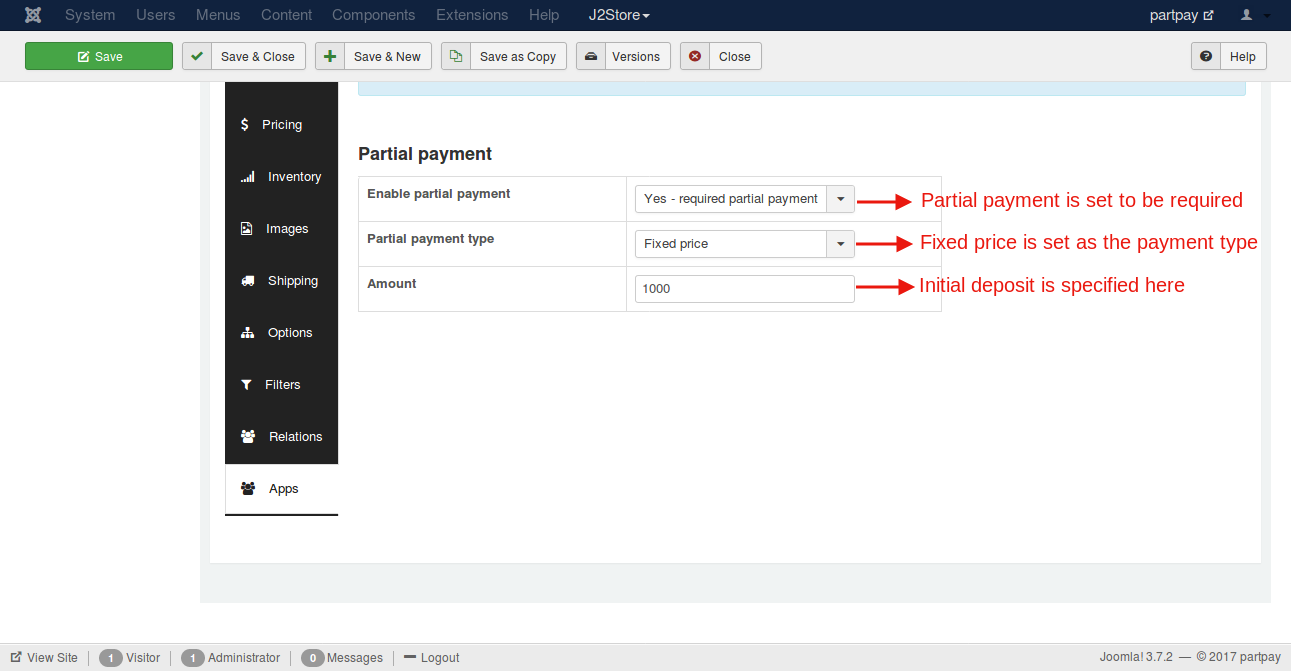Image resolution: width=1291 pixels, height=671 pixels.
Task: Click the Enable partial payment label
Action: click(x=439, y=194)
